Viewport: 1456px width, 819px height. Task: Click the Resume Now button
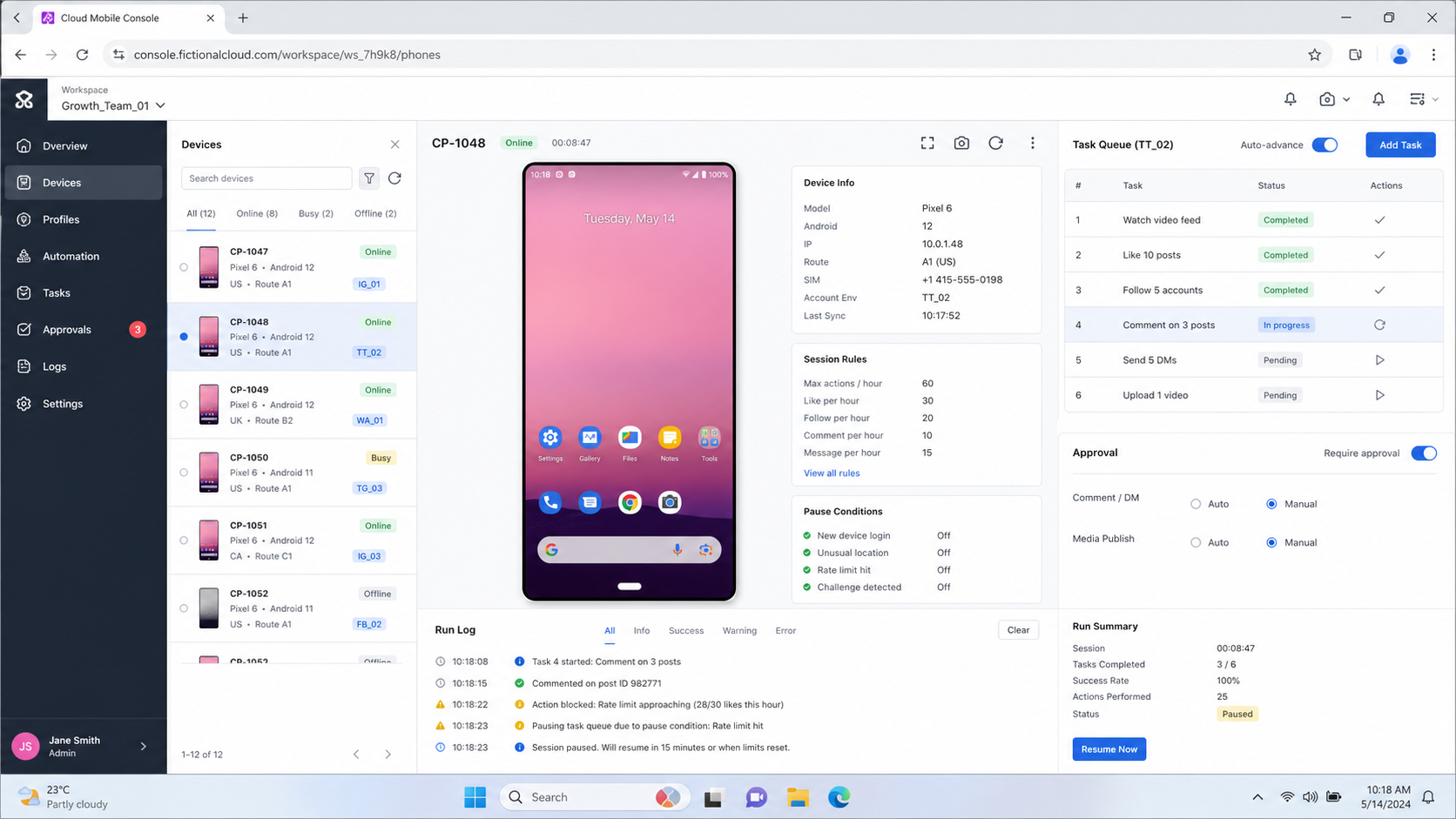pos(1109,749)
